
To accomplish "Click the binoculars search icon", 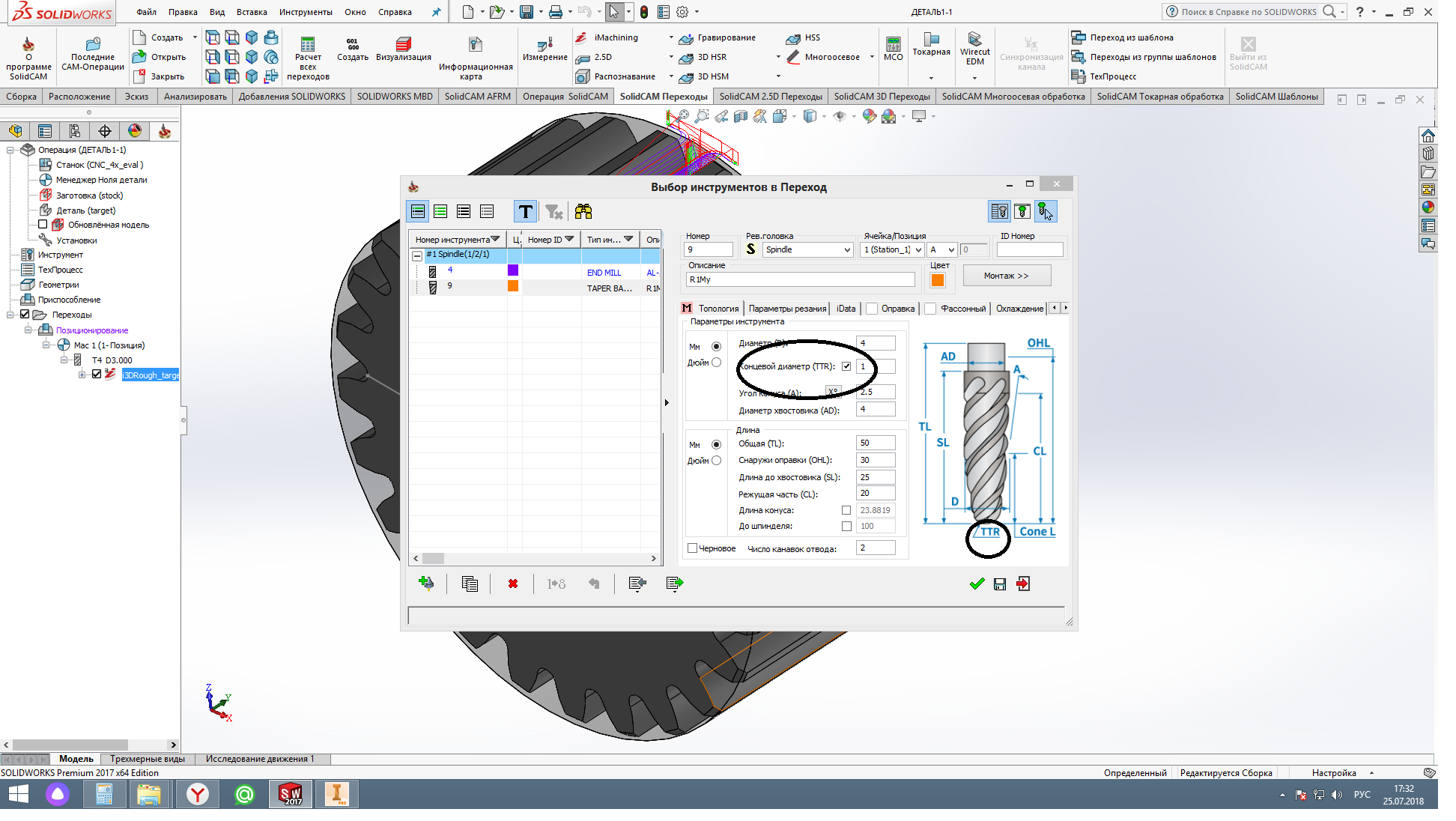I will coord(583,212).
